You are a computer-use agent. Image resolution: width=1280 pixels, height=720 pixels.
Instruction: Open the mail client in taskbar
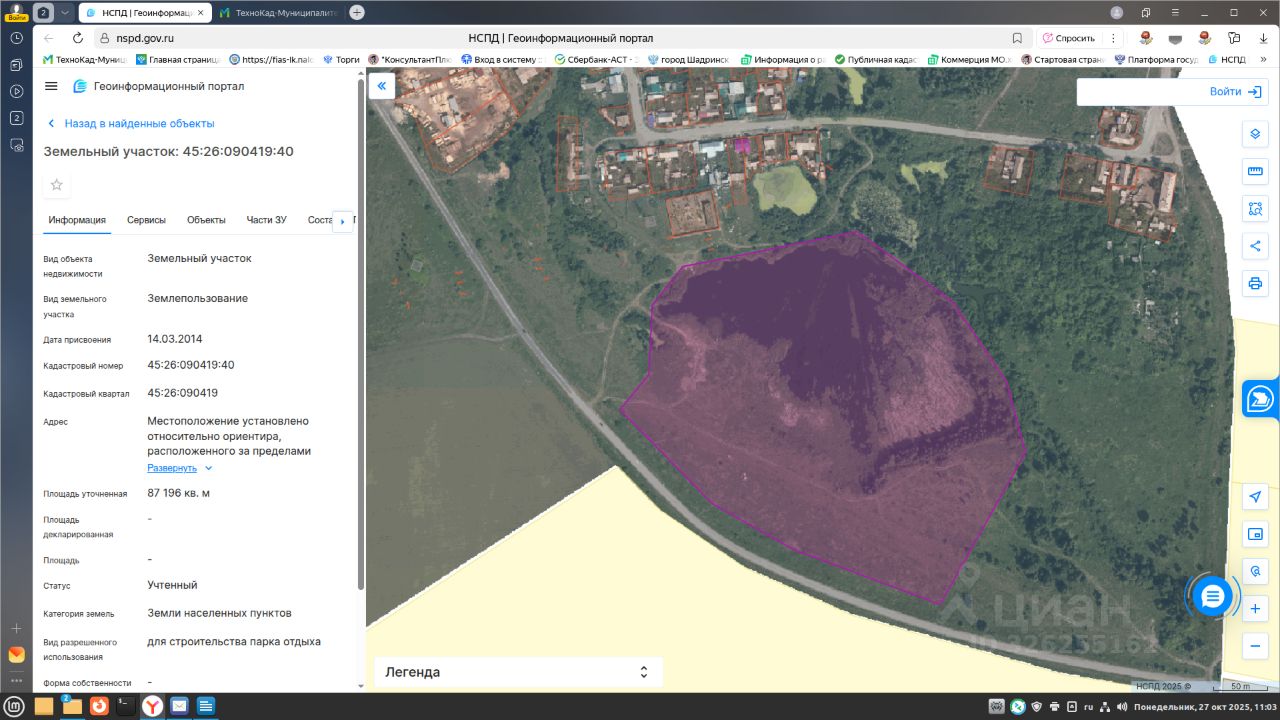pyautogui.click(x=179, y=706)
